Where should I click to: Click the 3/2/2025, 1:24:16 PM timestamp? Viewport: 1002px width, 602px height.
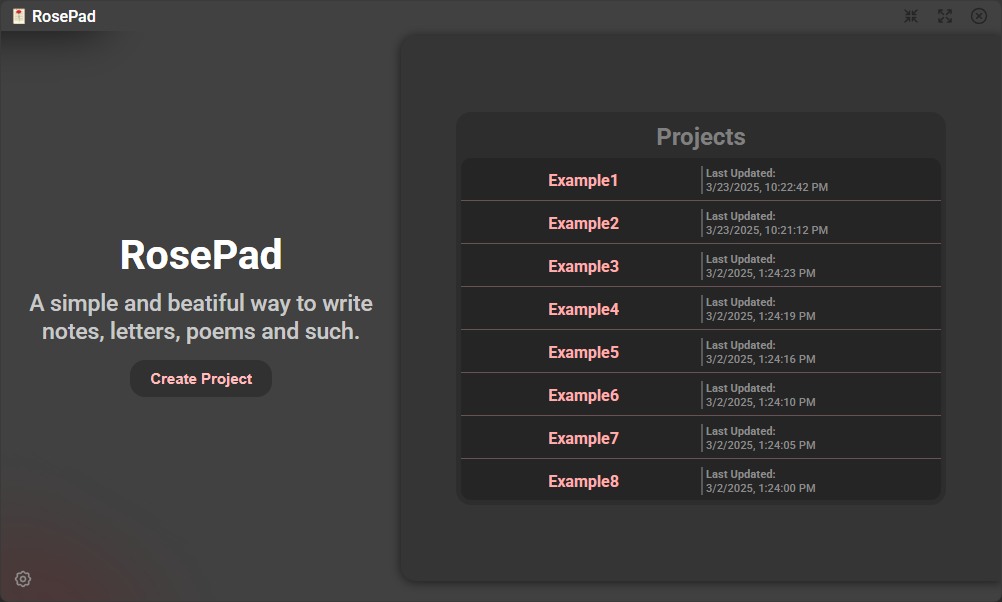click(x=760, y=359)
